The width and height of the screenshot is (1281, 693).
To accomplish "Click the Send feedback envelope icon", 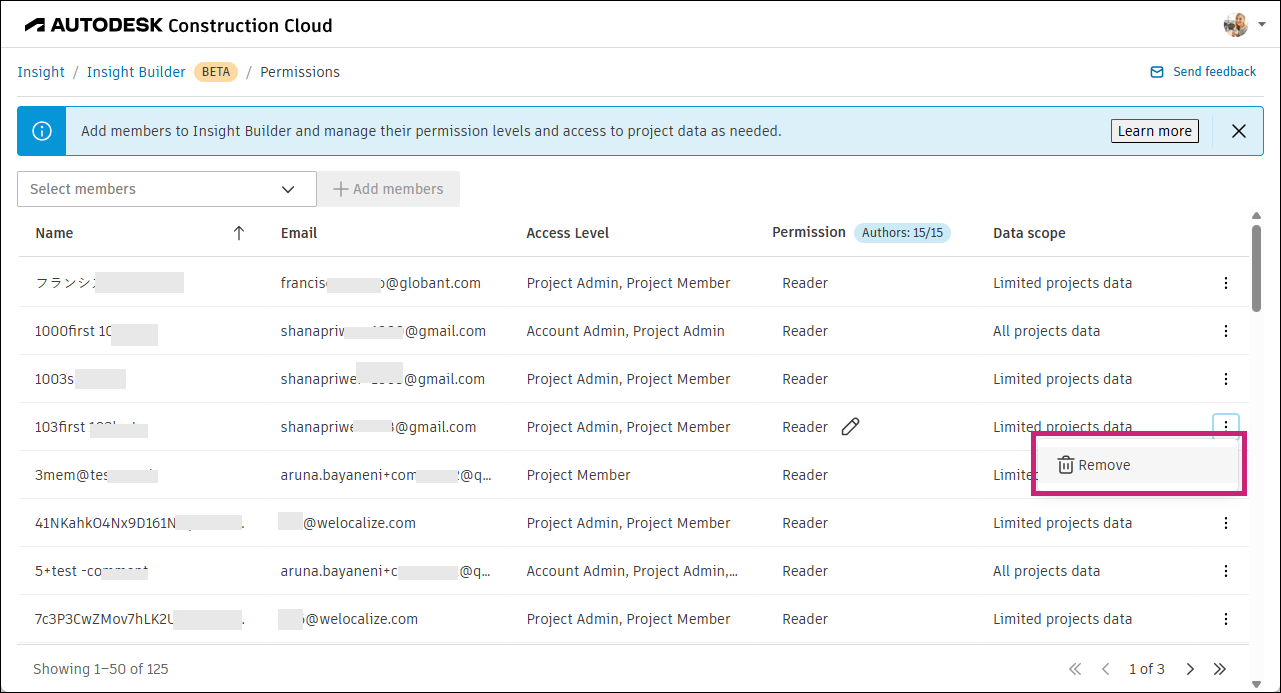I will pos(1158,71).
